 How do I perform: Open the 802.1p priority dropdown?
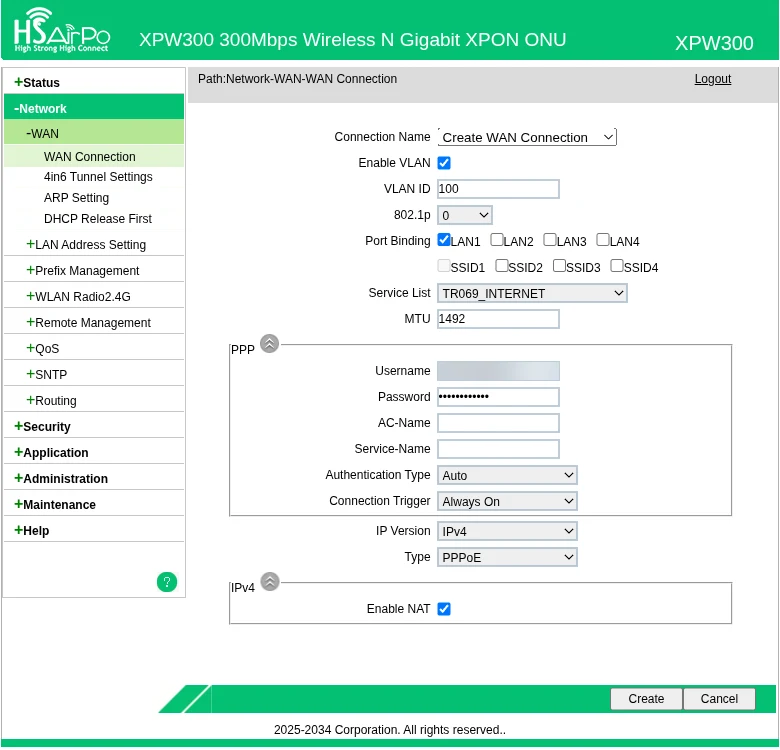pyautogui.click(x=465, y=215)
